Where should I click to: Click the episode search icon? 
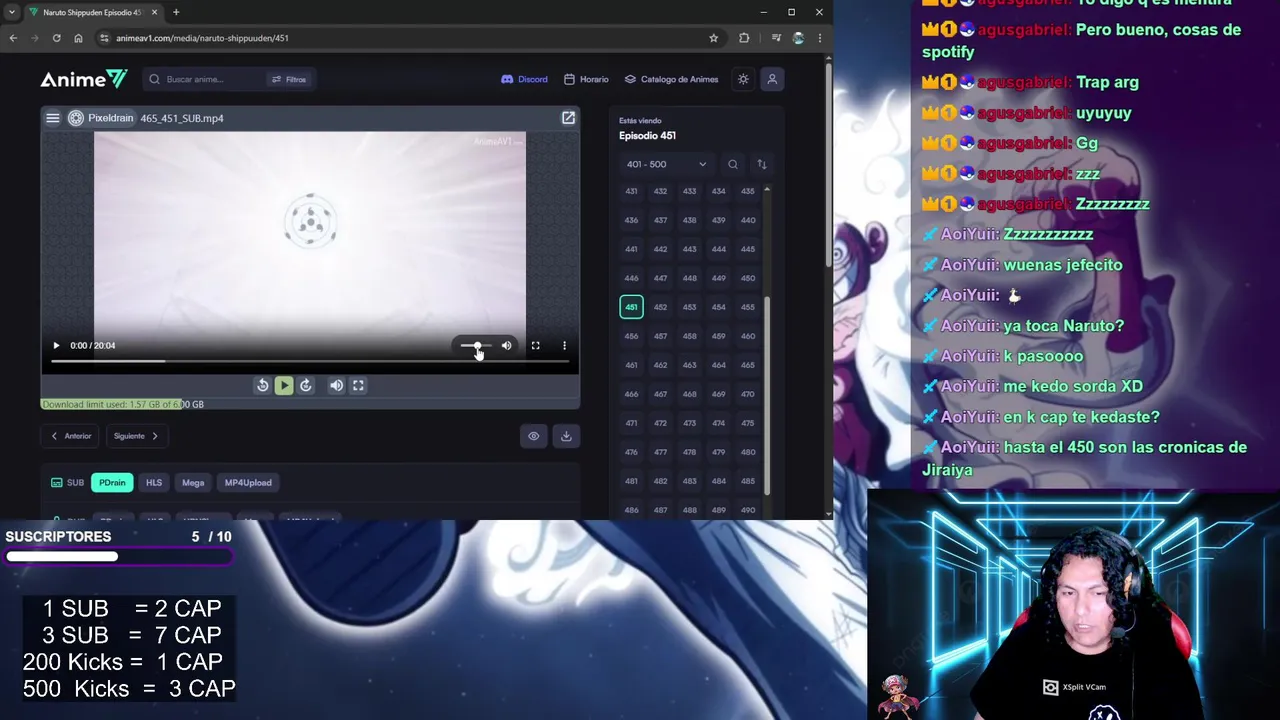(x=733, y=164)
